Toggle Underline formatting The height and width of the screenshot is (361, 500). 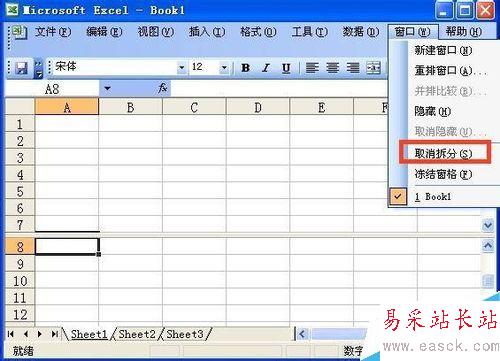[x=286, y=68]
